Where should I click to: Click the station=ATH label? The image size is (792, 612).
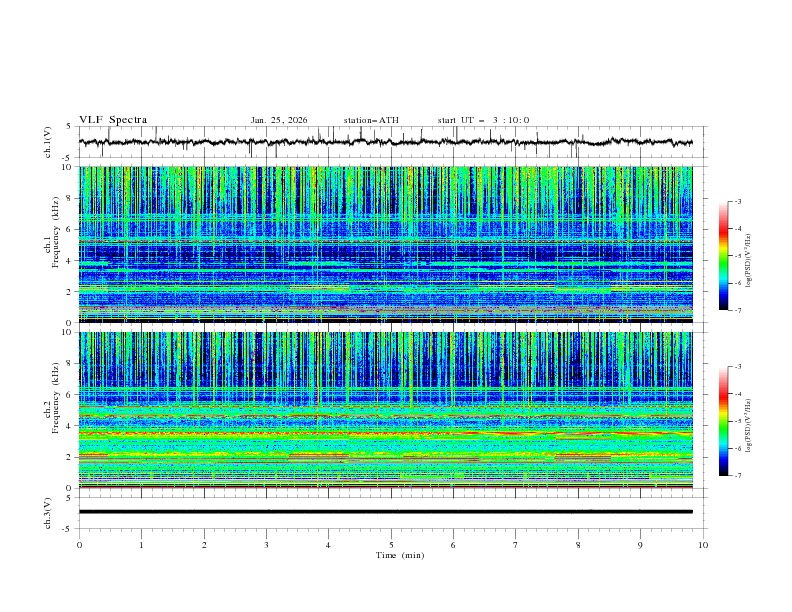click(371, 120)
